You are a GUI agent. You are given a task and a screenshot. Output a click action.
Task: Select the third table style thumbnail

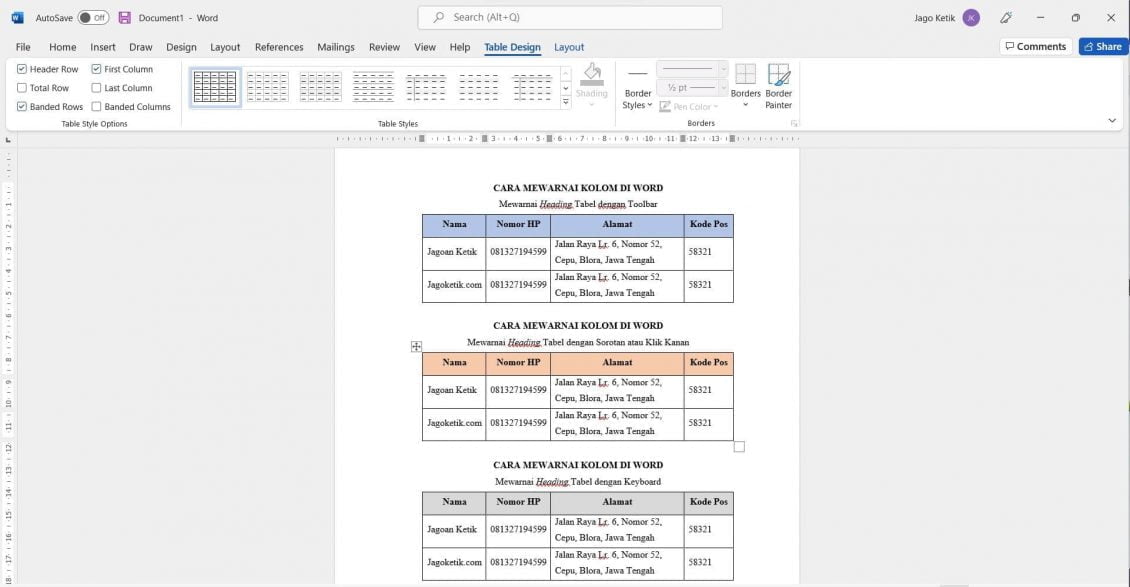pos(321,87)
